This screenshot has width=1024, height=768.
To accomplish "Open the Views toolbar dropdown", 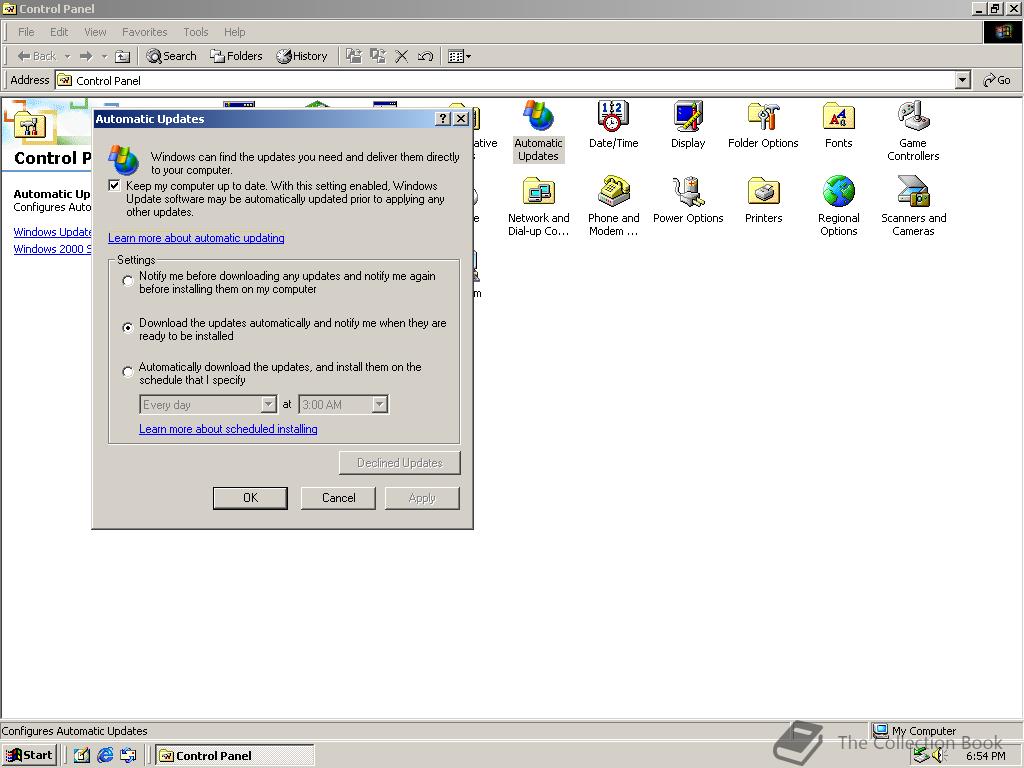I will (x=459, y=56).
